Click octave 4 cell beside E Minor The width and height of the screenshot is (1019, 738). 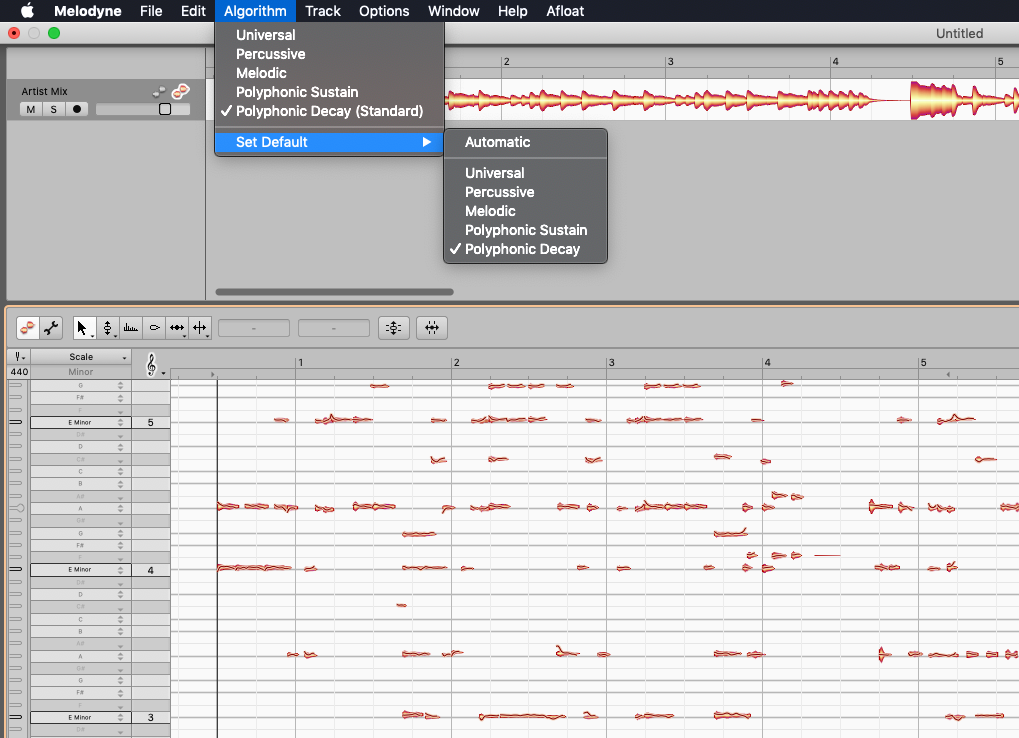click(151, 570)
